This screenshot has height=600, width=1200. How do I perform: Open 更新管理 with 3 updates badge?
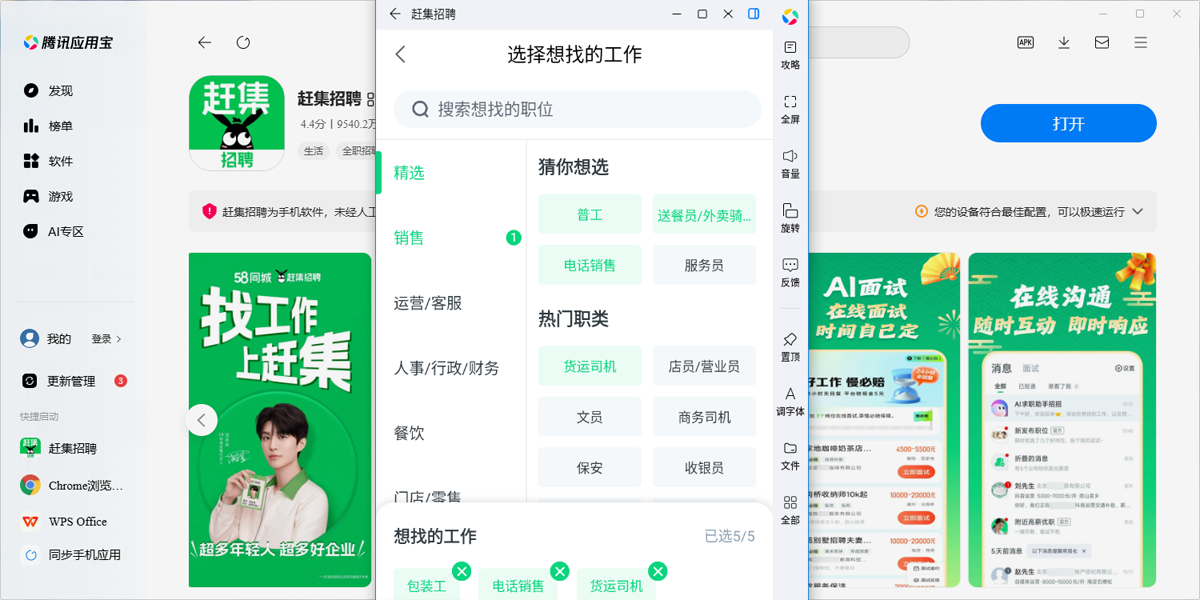73,381
